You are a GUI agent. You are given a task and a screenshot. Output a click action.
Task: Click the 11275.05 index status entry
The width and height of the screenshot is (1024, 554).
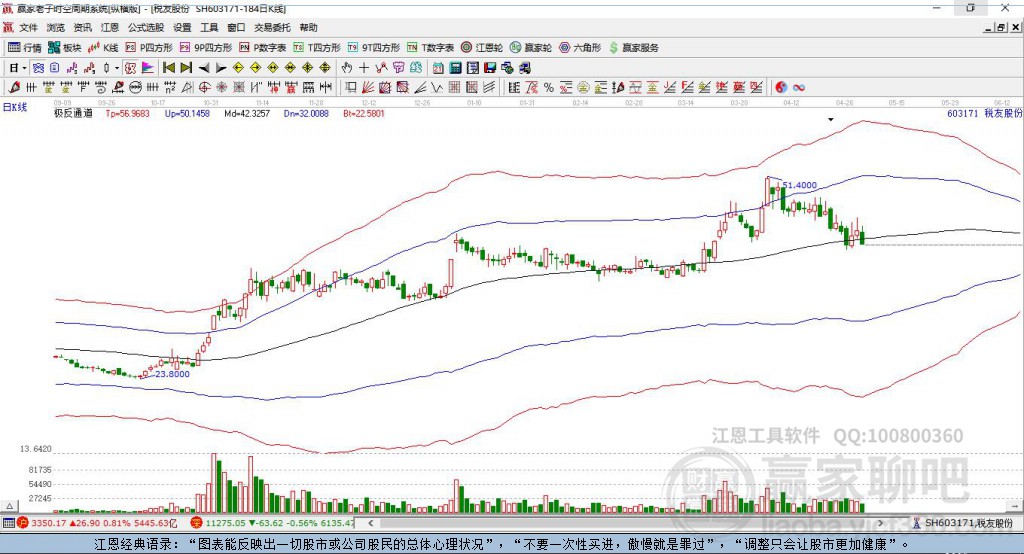click(x=273, y=523)
